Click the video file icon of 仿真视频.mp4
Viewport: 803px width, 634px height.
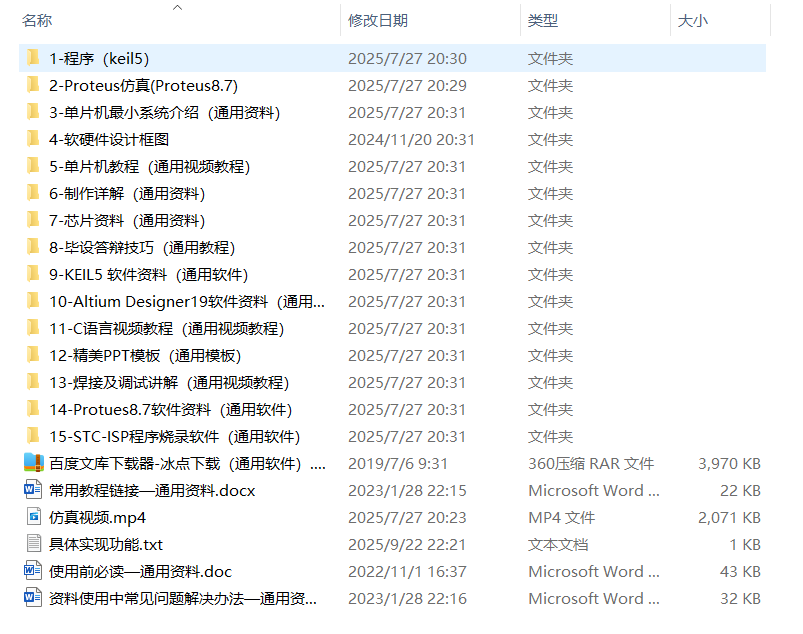pyautogui.click(x=34, y=517)
